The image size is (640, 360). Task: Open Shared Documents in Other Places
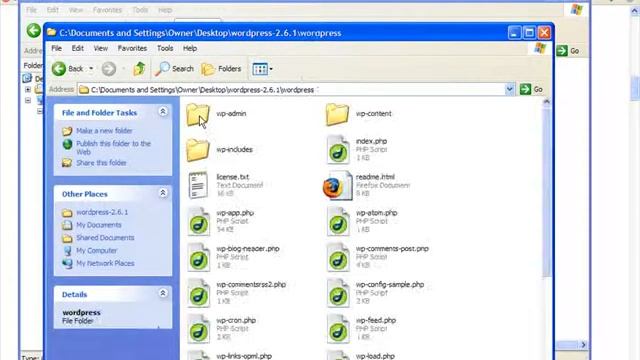coord(105,238)
